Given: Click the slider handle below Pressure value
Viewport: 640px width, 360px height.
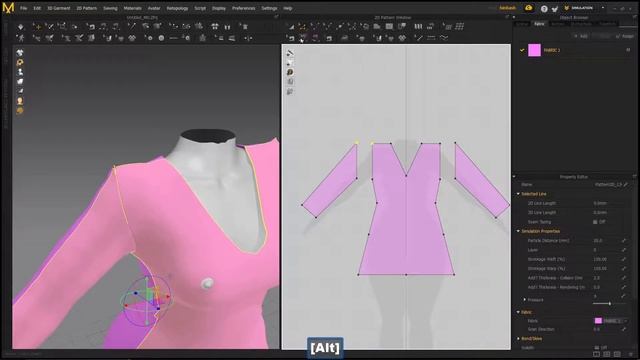Looking at the screenshot, I should coord(610,303).
